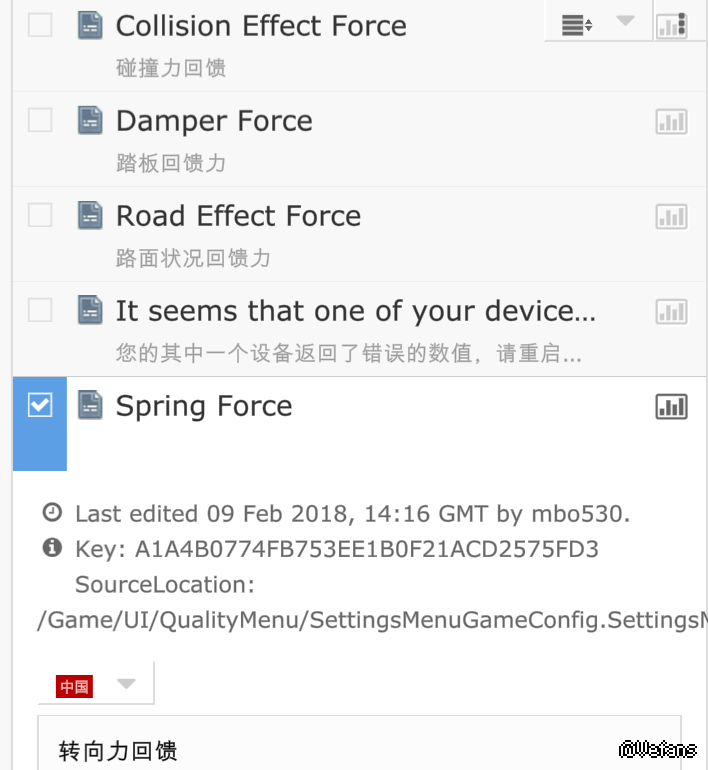Tick the Road Effect Force checkbox

point(40,215)
